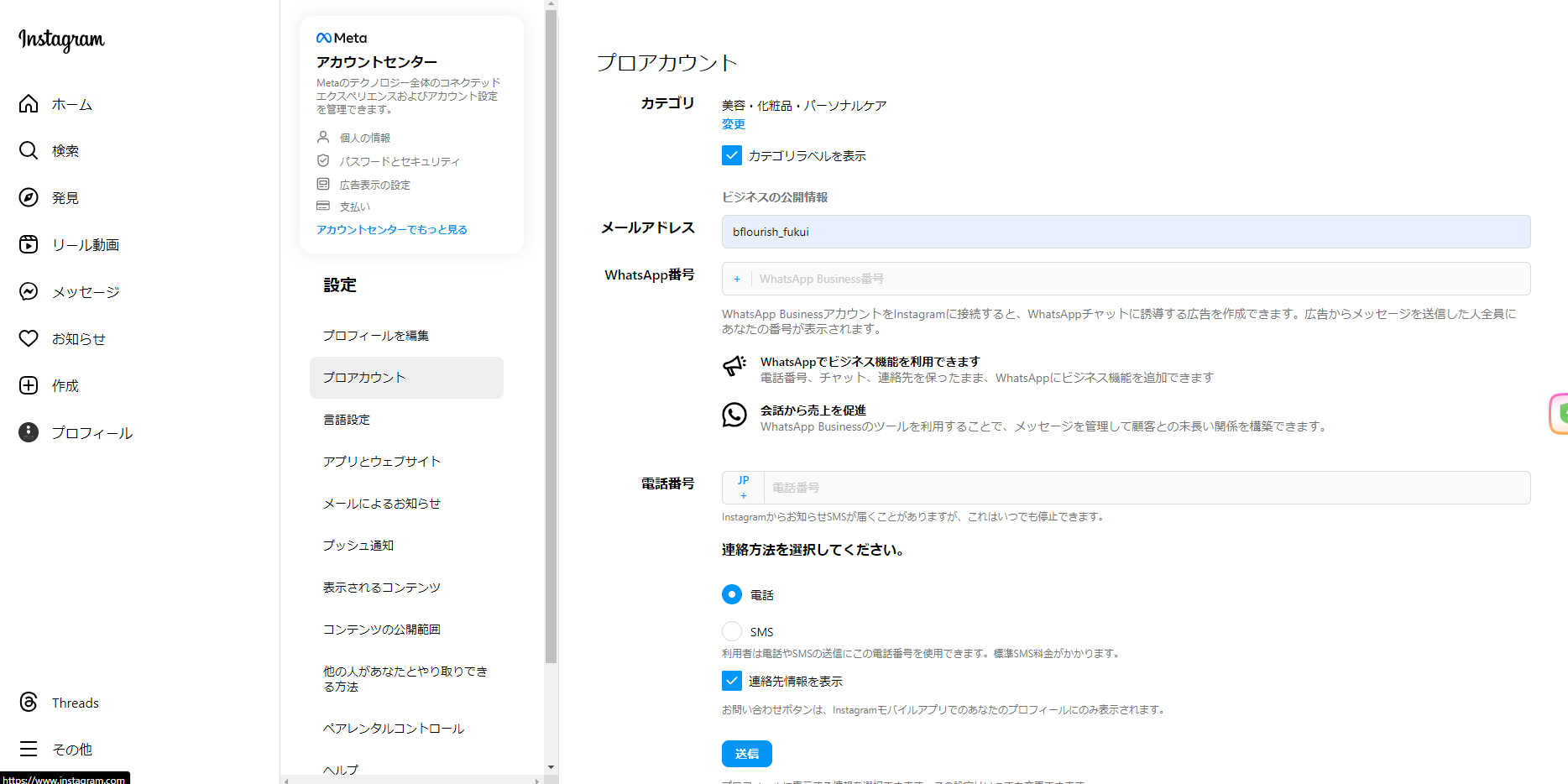Toggle 連絡先情報を表示 checkbox
This screenshot has height=784, width=1568.
(x=732, y=681)
